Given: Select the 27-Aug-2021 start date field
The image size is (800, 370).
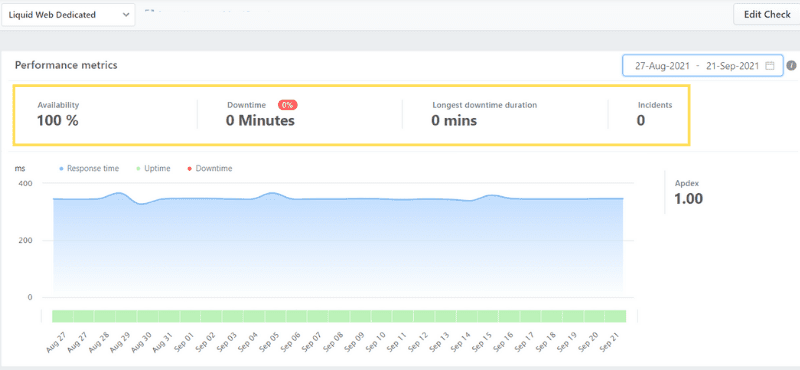Looking at the screenshot, I should point(662,66).
